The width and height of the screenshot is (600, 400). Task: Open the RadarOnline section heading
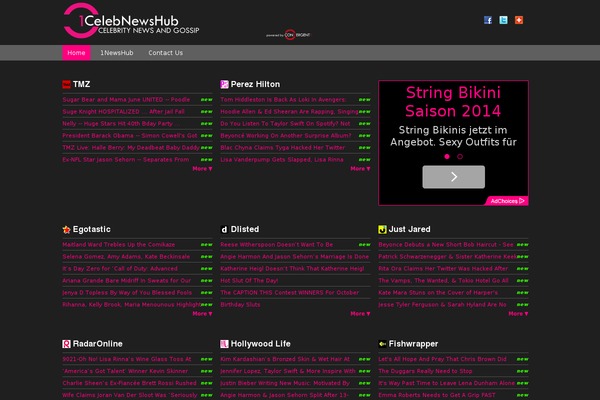coord(98,344)
